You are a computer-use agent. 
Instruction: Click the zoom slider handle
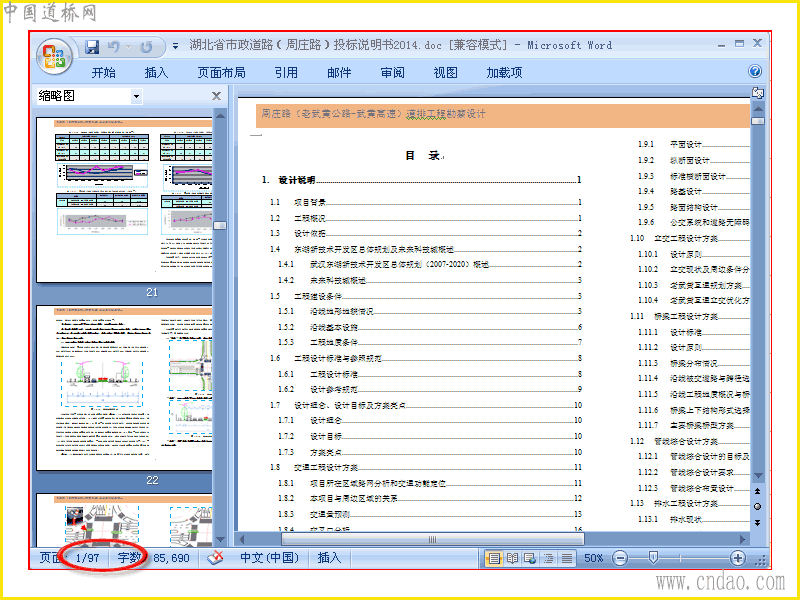coord(653,558)
